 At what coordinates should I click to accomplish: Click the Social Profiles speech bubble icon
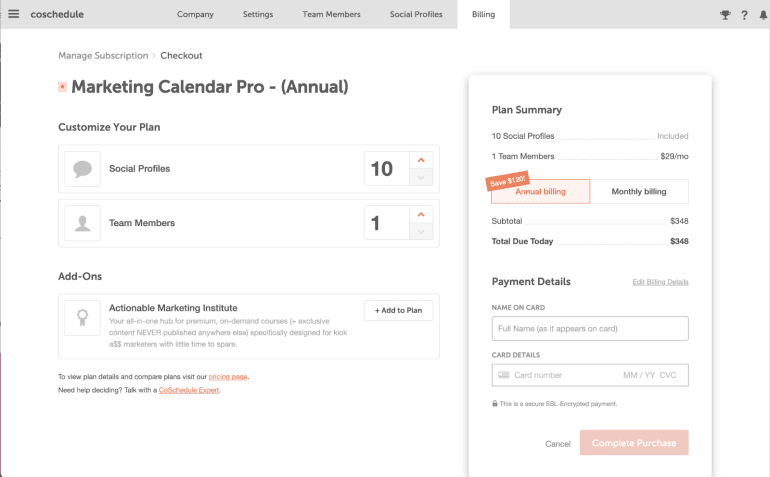[82, 169]
